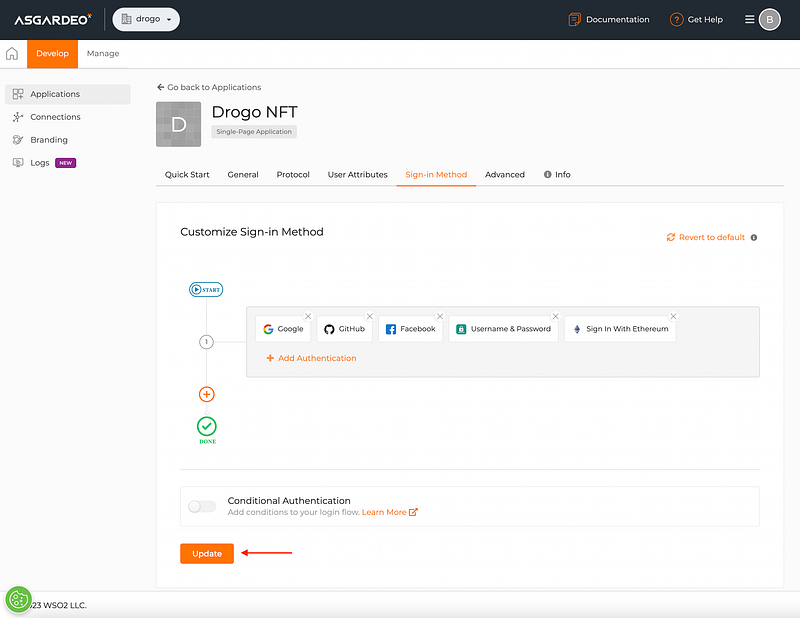Remove the Facebook authenticator
The image size is (800, 618).
pos(440,316)
